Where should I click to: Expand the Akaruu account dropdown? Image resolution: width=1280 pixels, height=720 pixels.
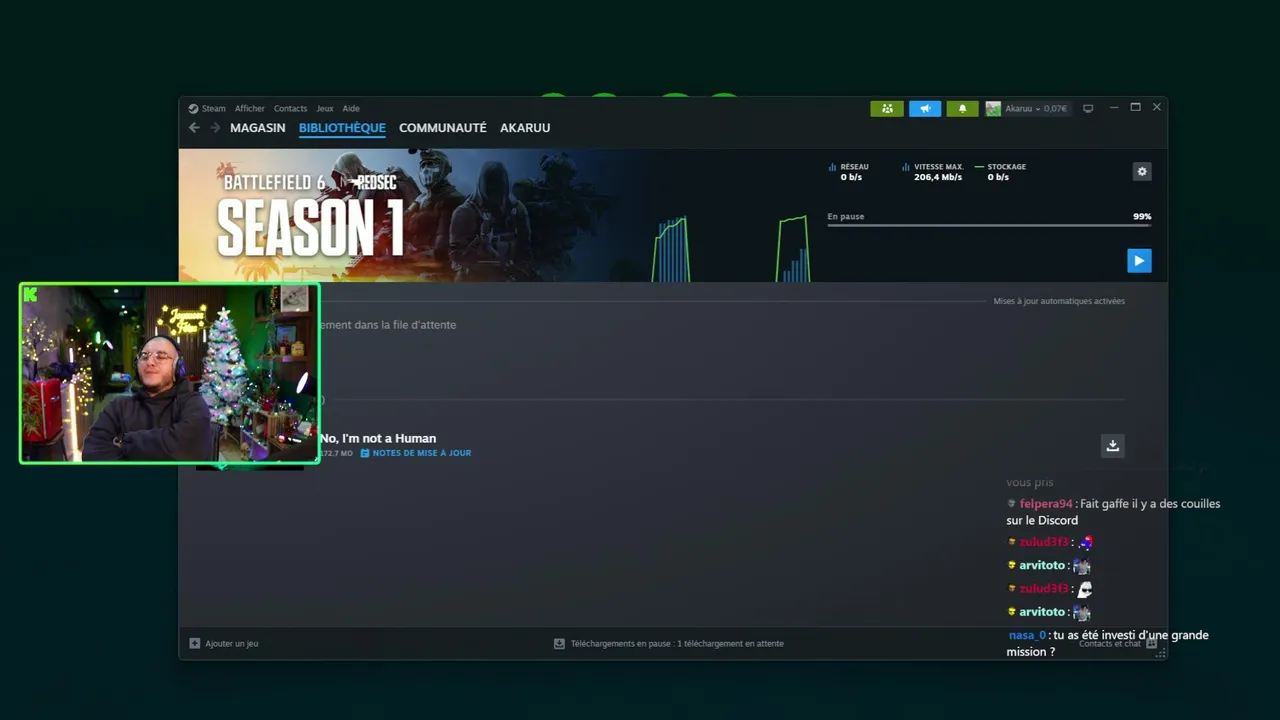(x=1038, y=108)
